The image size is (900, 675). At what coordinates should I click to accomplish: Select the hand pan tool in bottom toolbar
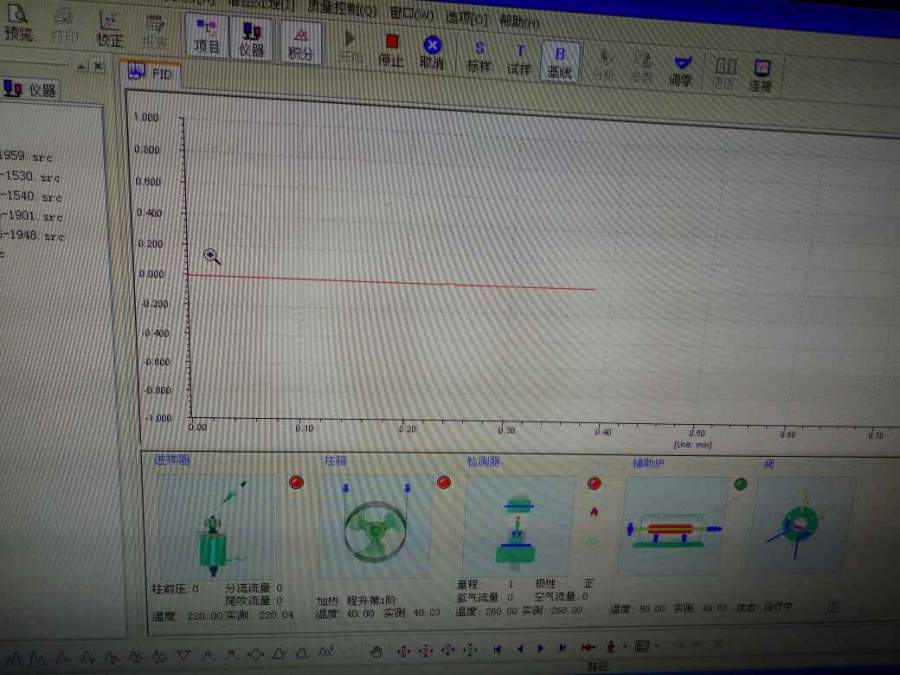tap(377, 651)
